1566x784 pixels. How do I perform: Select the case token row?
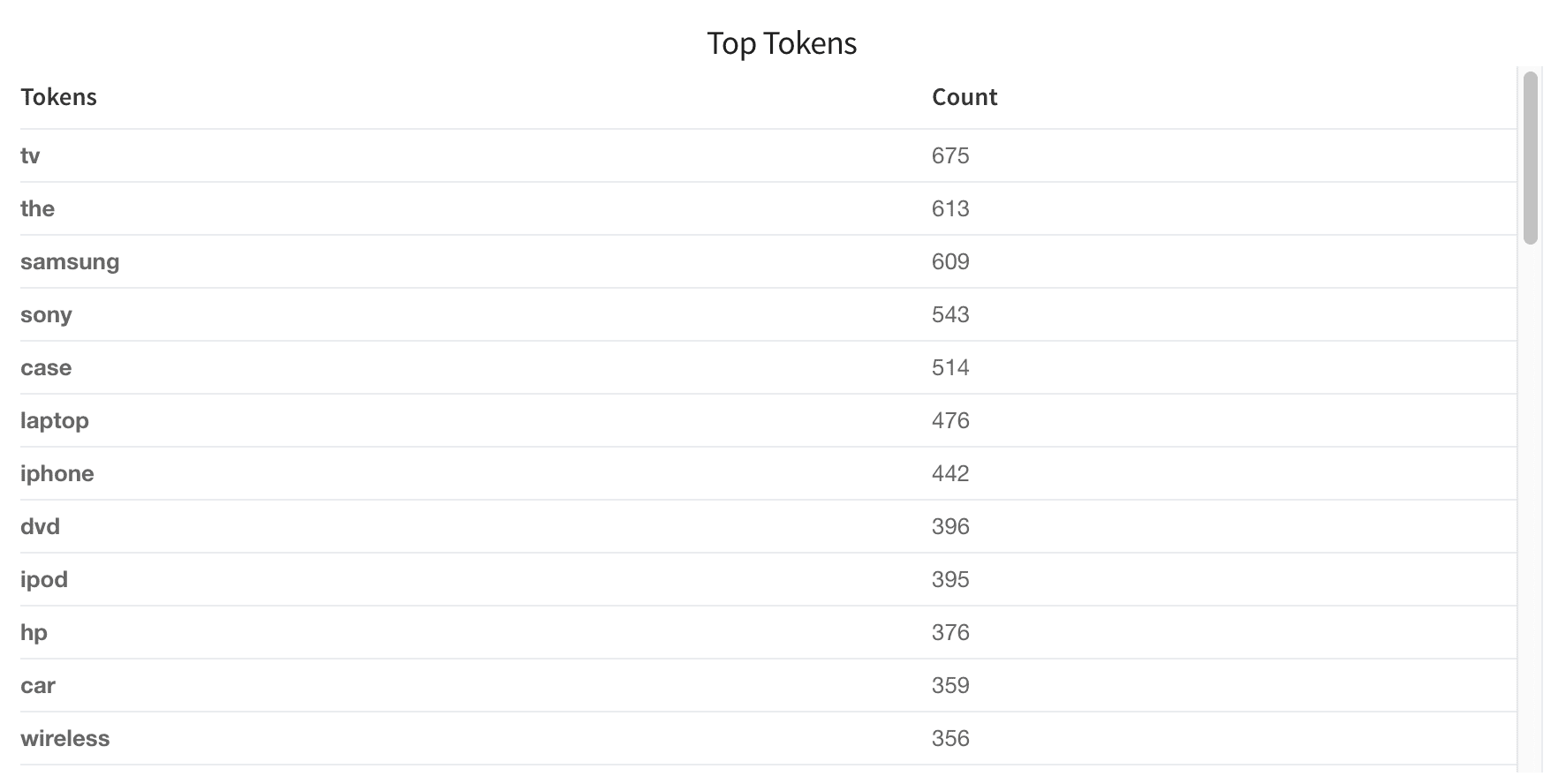768,368
